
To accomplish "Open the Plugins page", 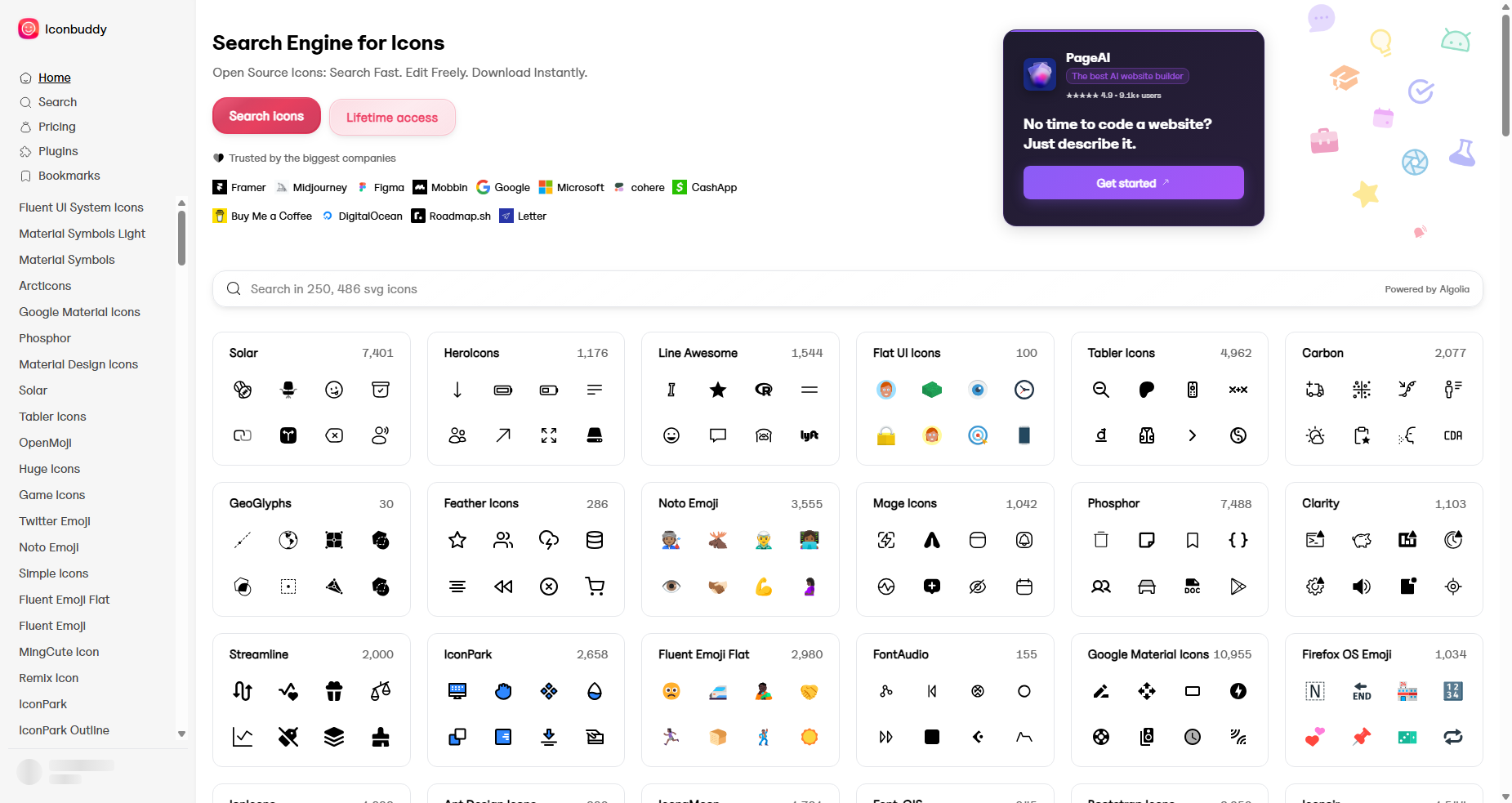I will point(58,151).
